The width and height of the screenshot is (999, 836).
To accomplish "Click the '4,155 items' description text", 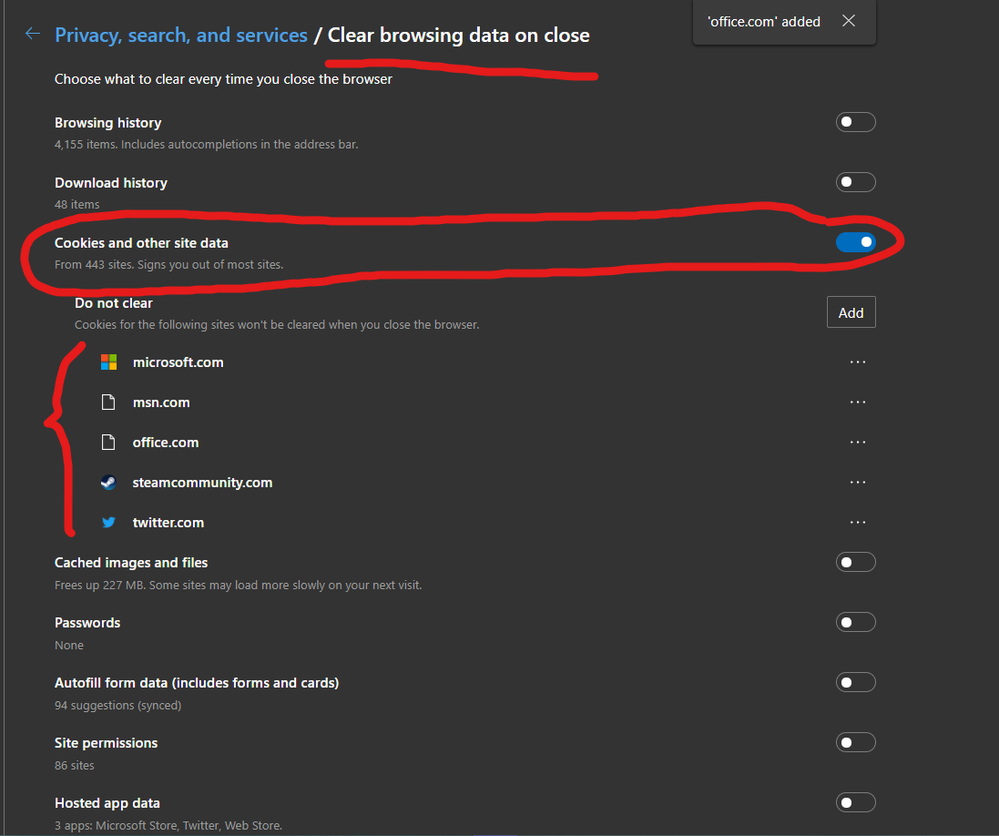I will [206, 144].
